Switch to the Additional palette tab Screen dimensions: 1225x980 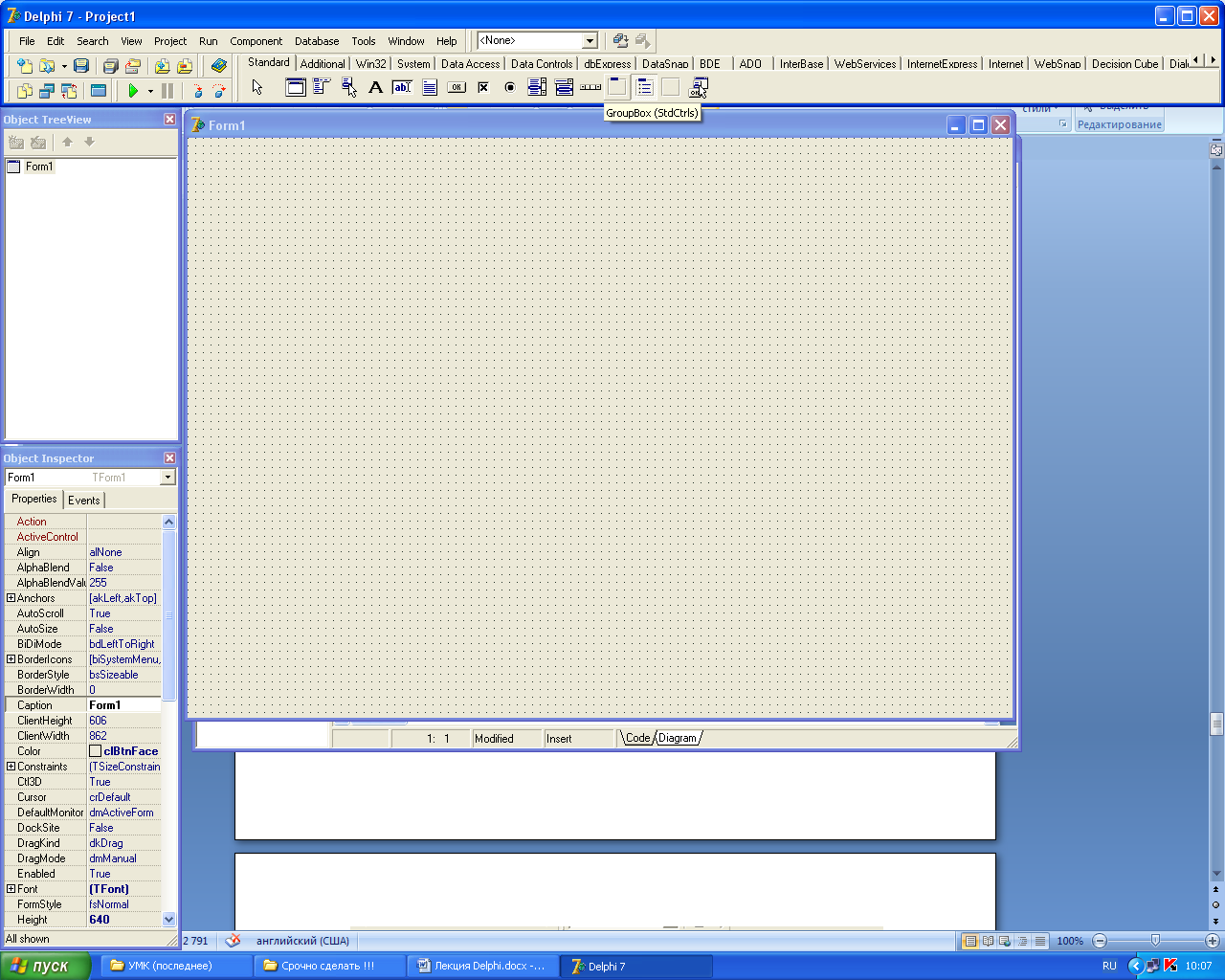(x=323, y=64)
